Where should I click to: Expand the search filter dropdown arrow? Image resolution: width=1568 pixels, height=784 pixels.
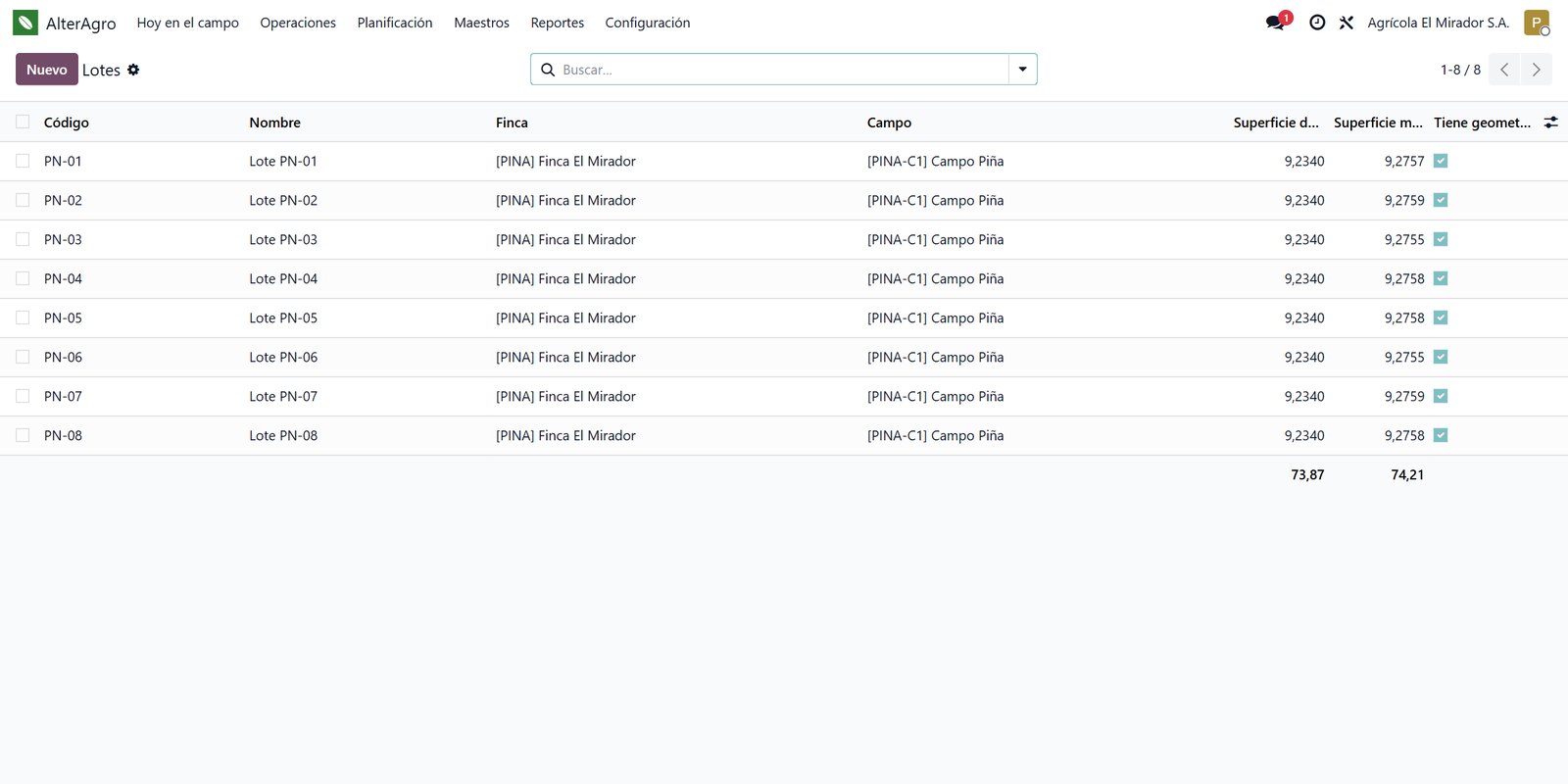point(1022,70)
